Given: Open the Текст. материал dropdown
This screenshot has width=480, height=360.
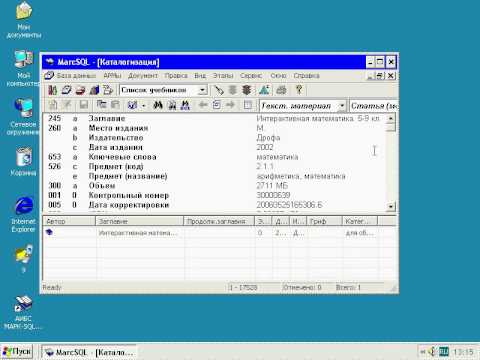Looking at the screenshot, I should pyautogui.click(x=342, y=106).
